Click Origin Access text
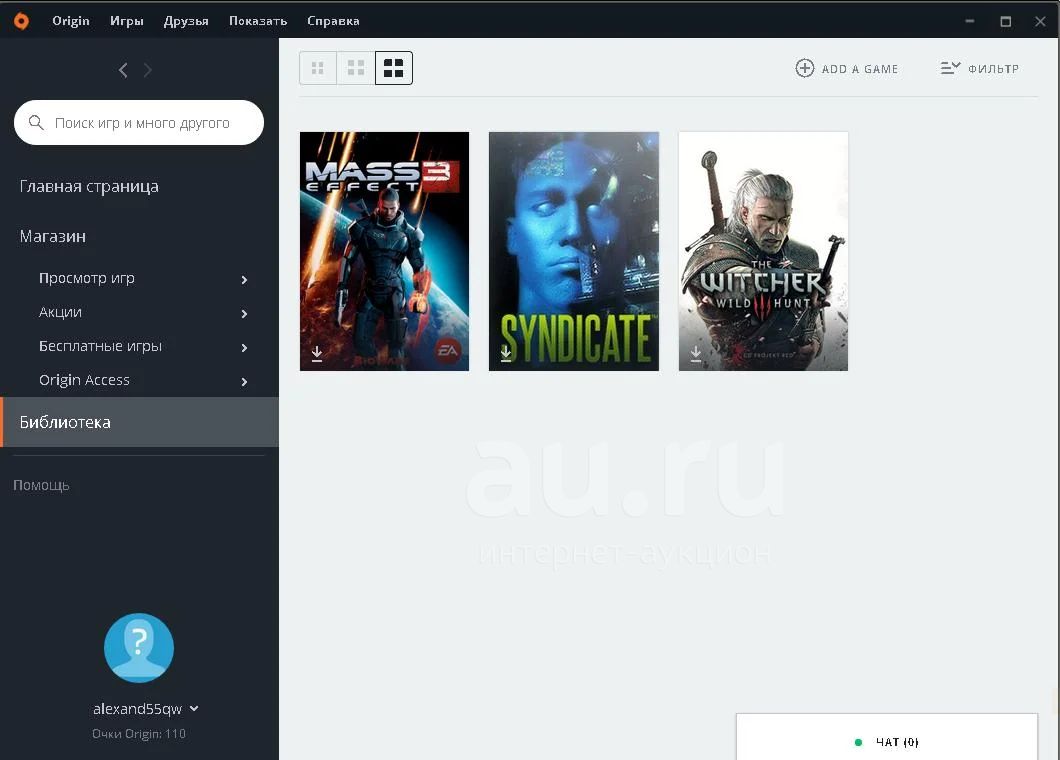1060x760 pixels. pyautogui.click(x=85, y=380)
